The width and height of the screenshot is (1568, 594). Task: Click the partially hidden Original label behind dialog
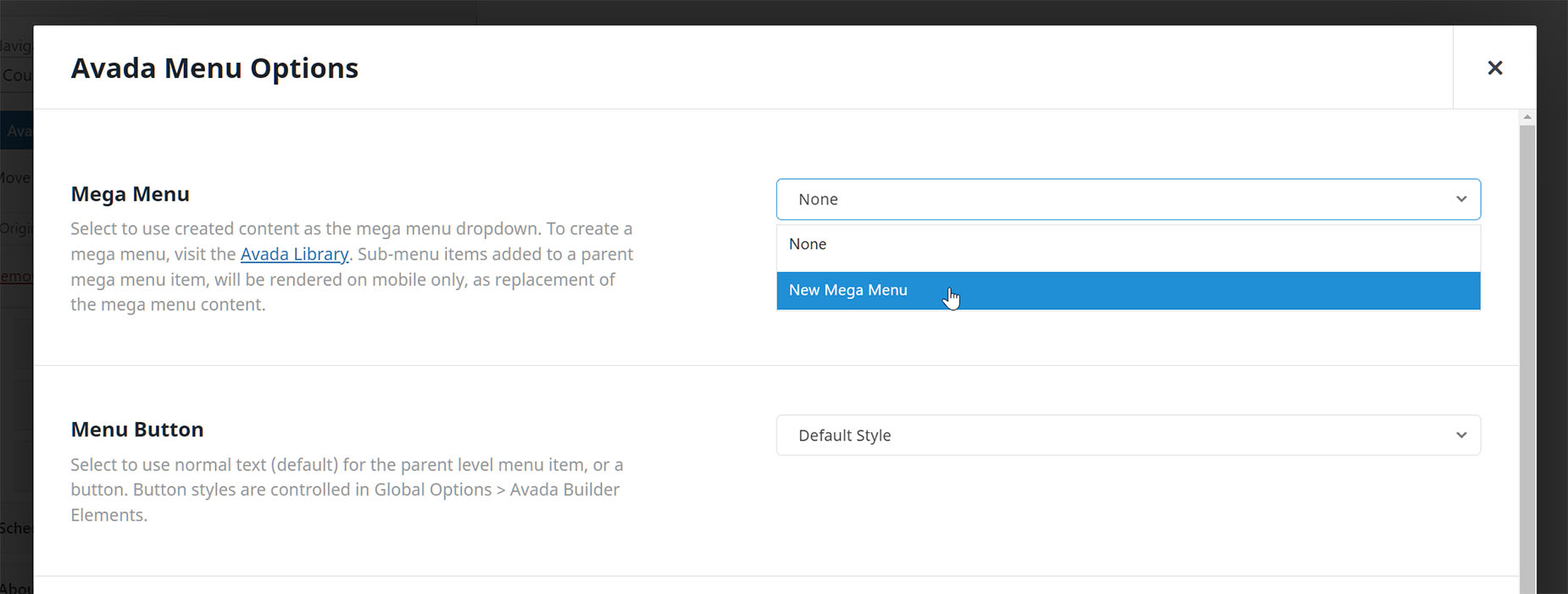point(16,229)
